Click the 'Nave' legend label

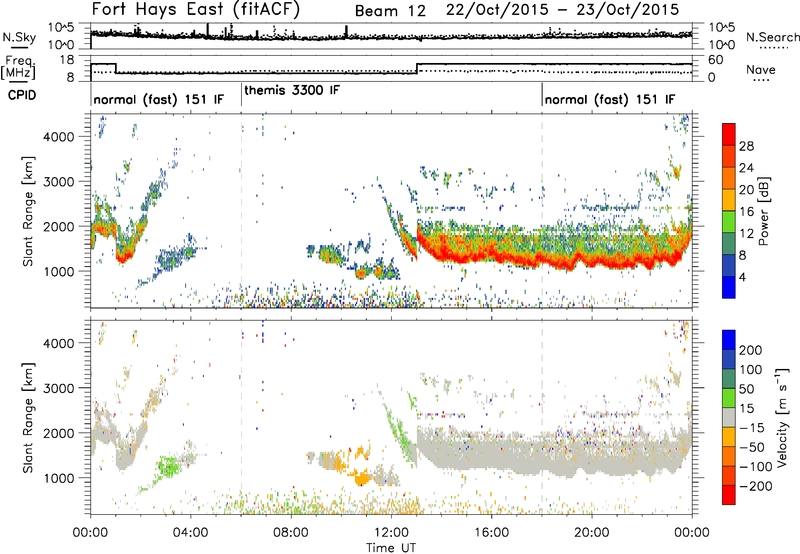pyautogui.click(x=761, y=69)
